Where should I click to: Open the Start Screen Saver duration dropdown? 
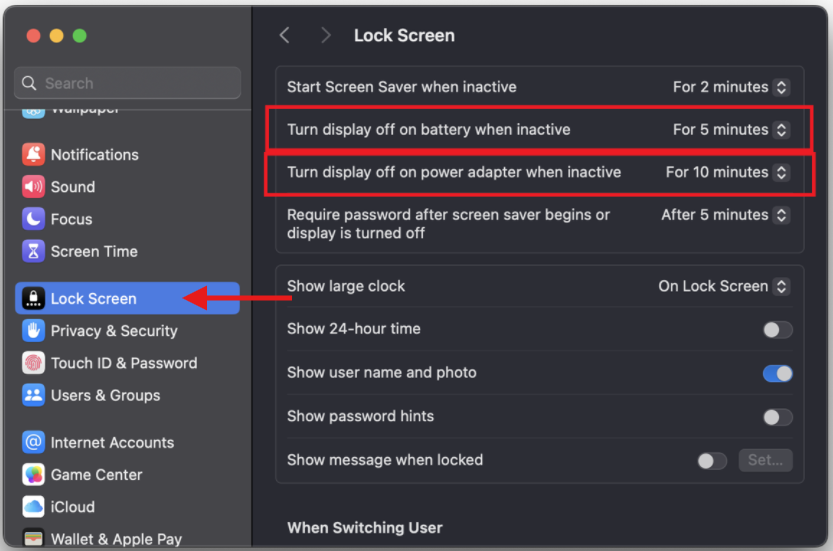coord(731,87)
